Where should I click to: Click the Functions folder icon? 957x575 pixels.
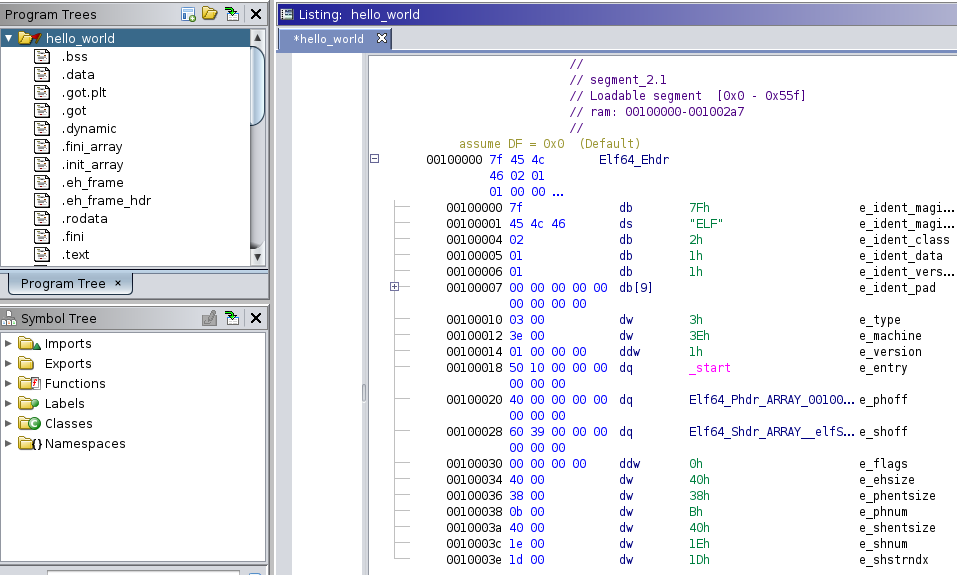29,383
